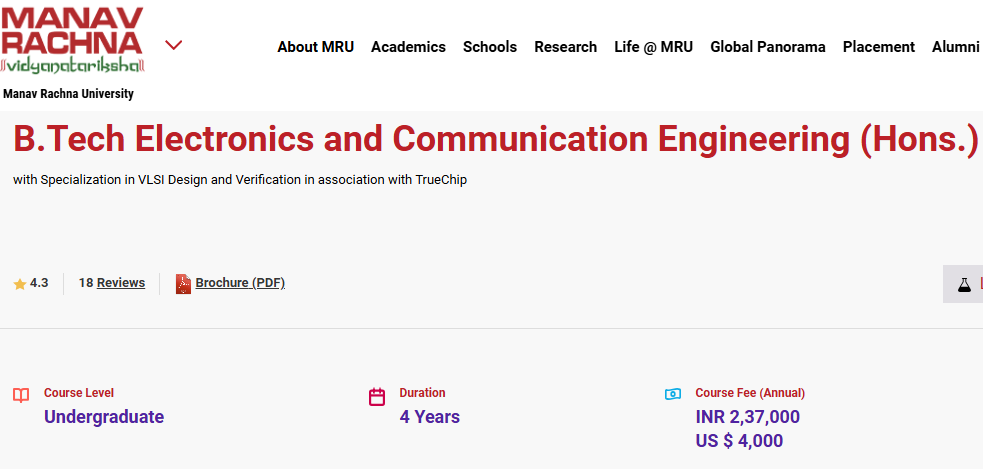983x469 pixels.
Task: Click the Manav Rachna University text below logo
Action: [x=68, y=94]
